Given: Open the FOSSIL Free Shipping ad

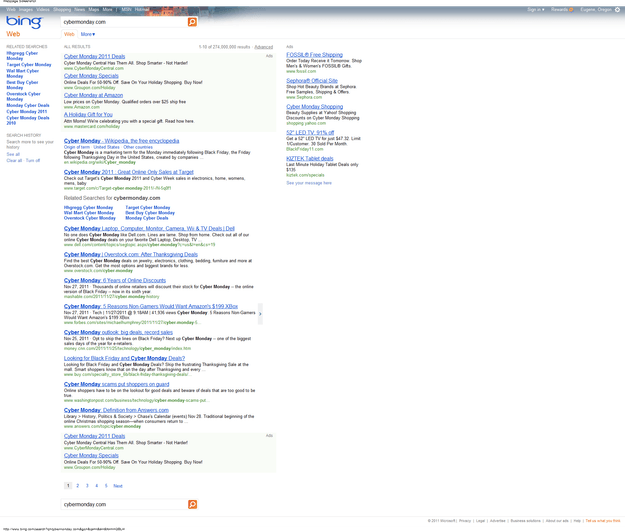Looking at the screenshot, I should [x=314, y=55].
